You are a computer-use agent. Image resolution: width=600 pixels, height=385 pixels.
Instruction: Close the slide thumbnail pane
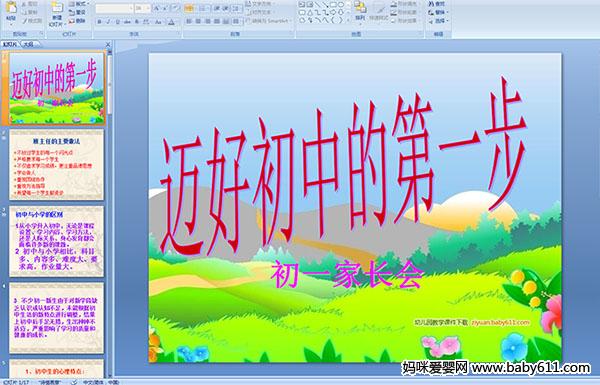[x=108, y=44]
